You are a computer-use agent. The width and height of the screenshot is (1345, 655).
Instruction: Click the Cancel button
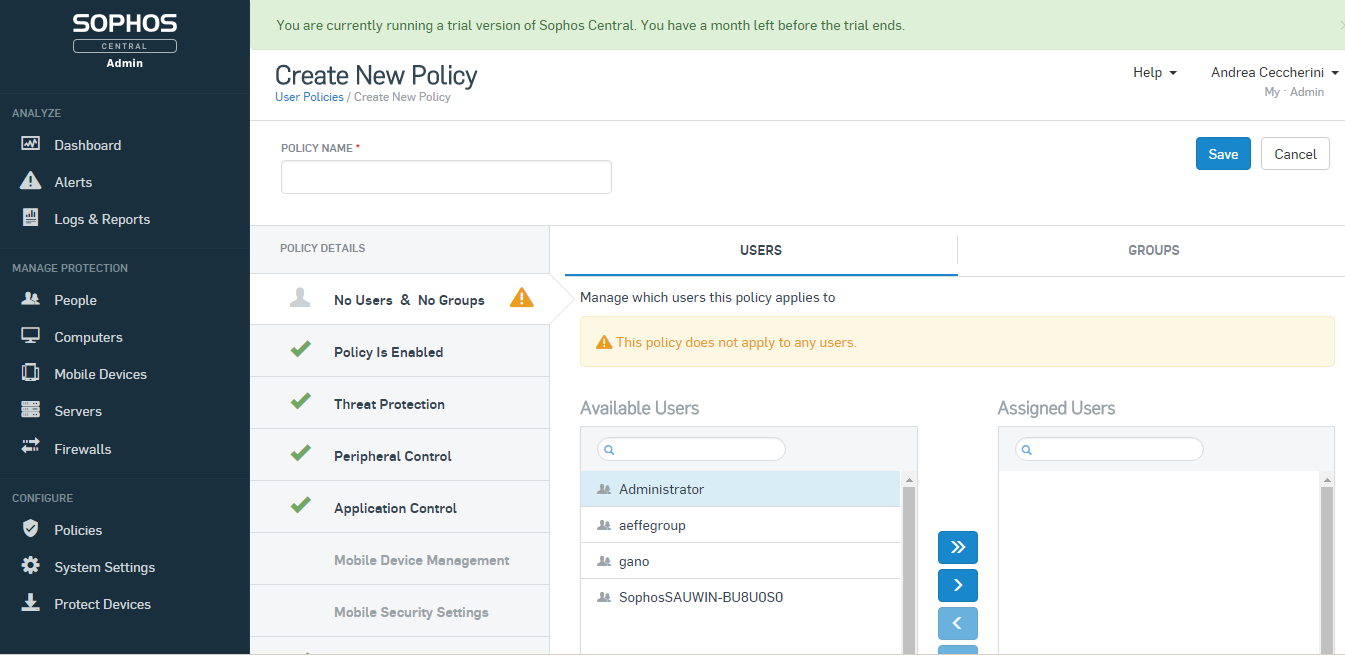click(x=1295, y=154)
